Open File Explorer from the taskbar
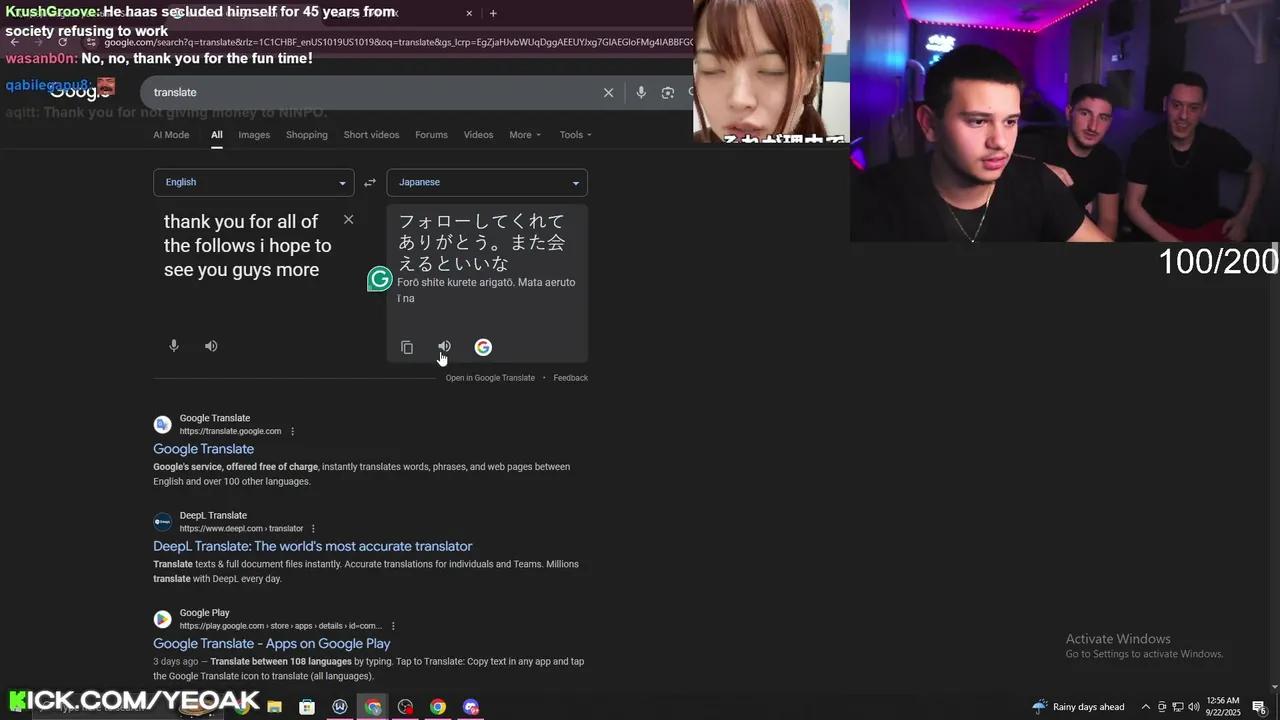1280x720 pixels. [274, 707]
